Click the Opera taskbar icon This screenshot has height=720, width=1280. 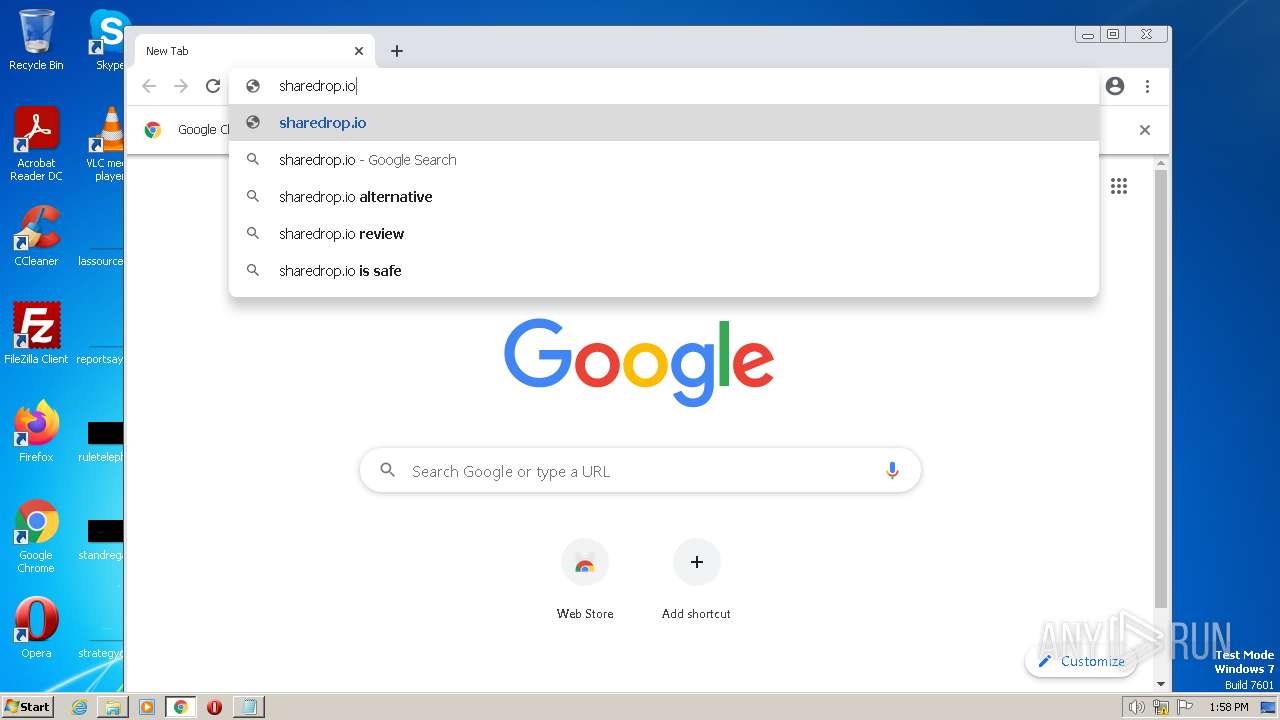214,707
